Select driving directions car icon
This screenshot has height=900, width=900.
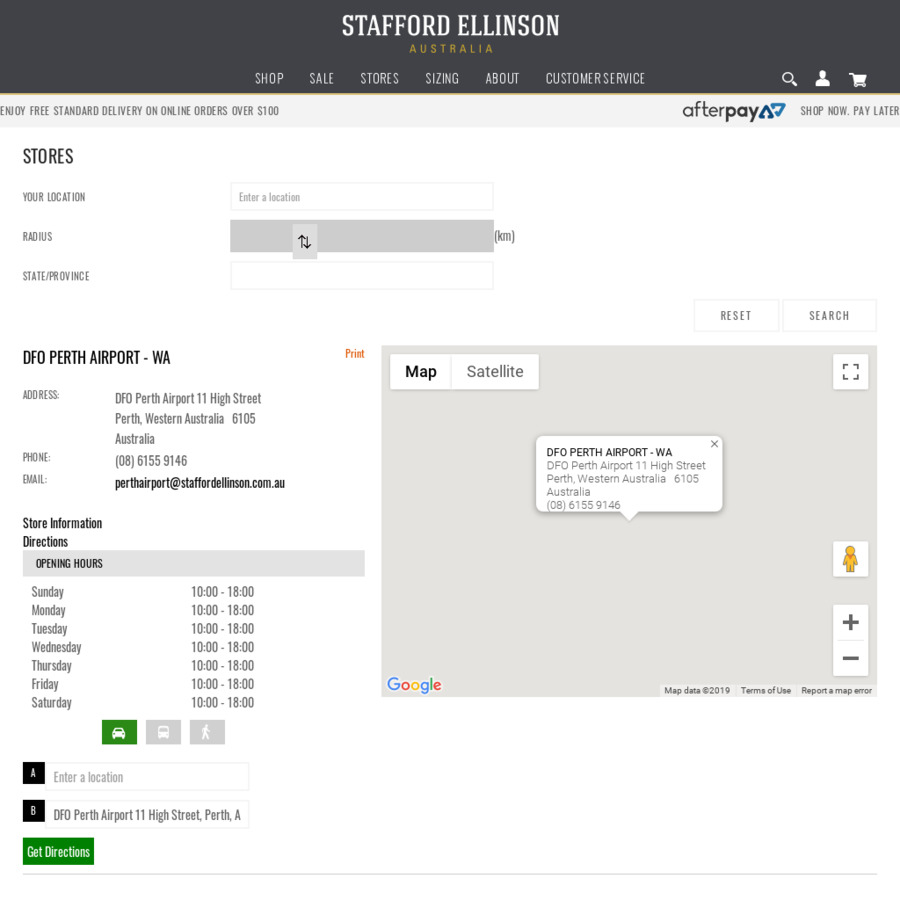119,732
